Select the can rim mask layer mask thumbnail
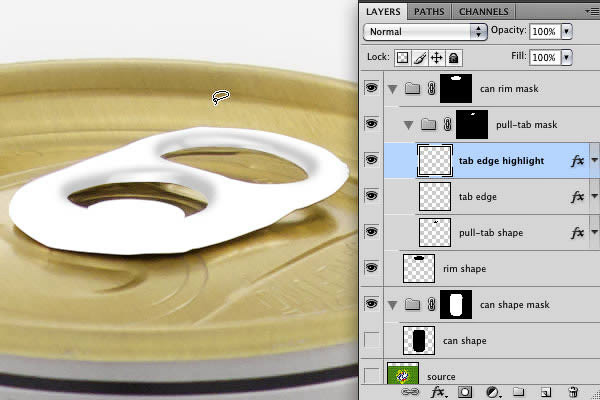 coord(456,89)
